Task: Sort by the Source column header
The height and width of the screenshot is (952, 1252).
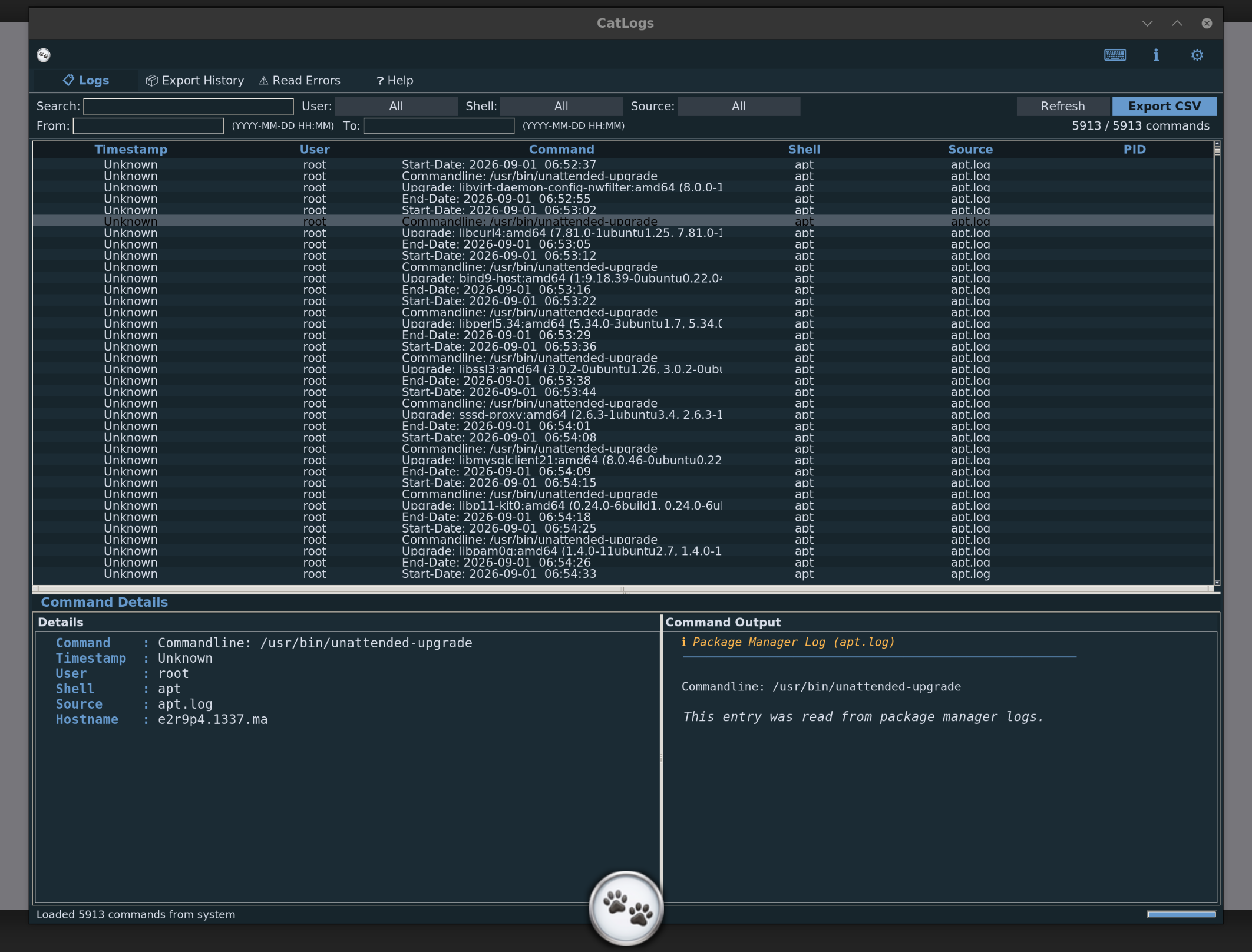Action: click(970, 150)
